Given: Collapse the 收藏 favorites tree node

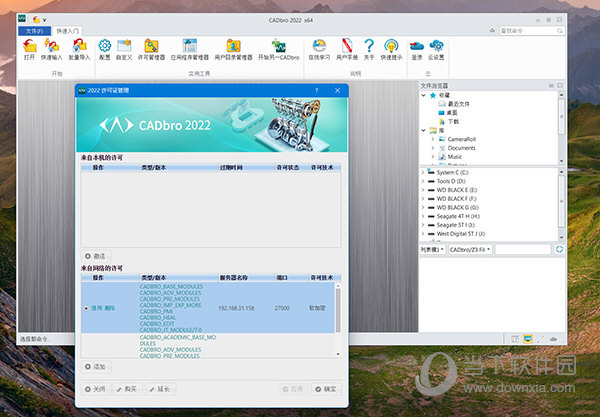Looking at the screenshot, I should pos(424,95).
